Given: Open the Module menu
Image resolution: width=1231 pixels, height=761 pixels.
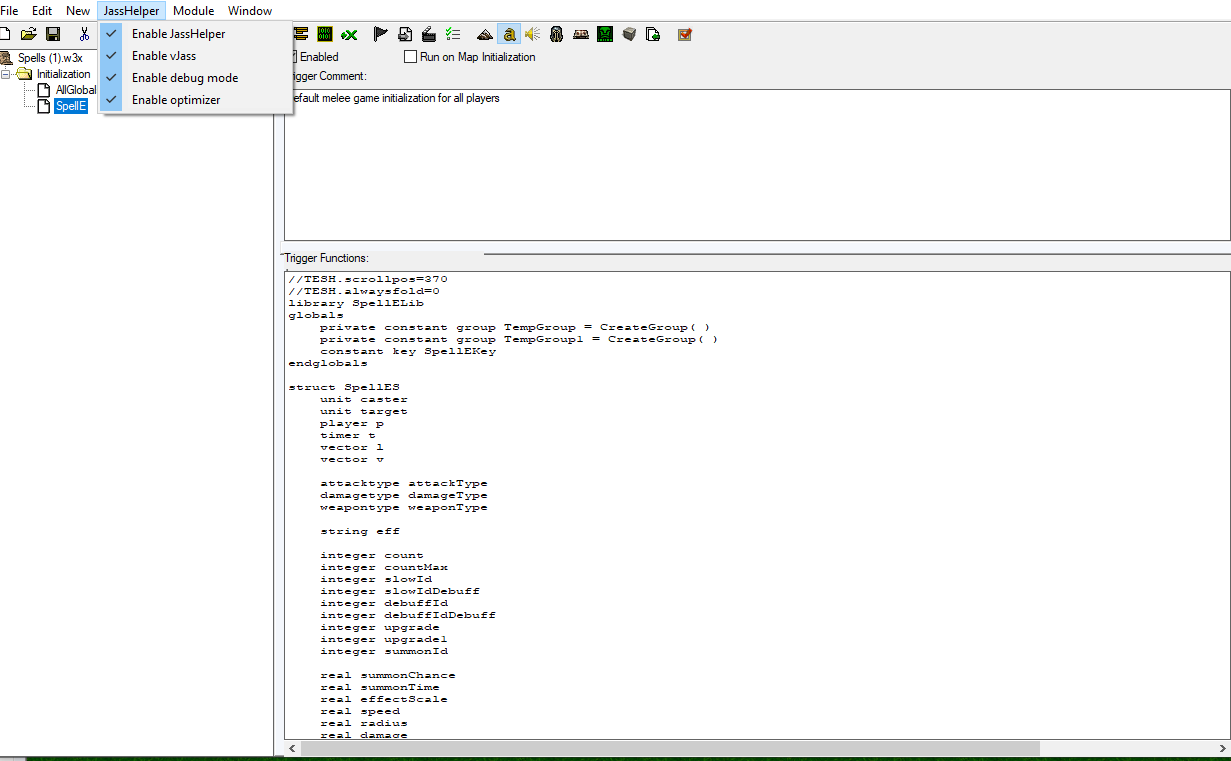Looking at the screenshot, I should tap(193, 11).
